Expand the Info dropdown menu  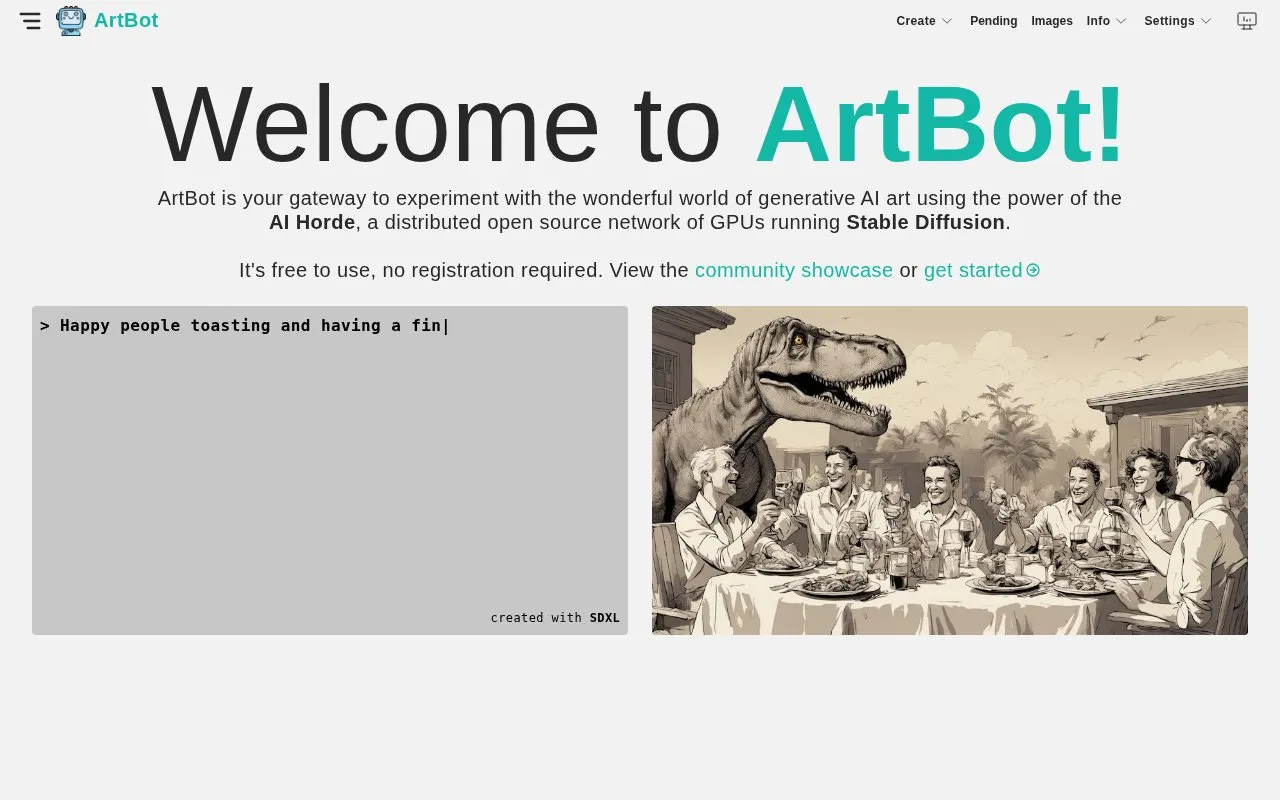[x=1107, y=21]
